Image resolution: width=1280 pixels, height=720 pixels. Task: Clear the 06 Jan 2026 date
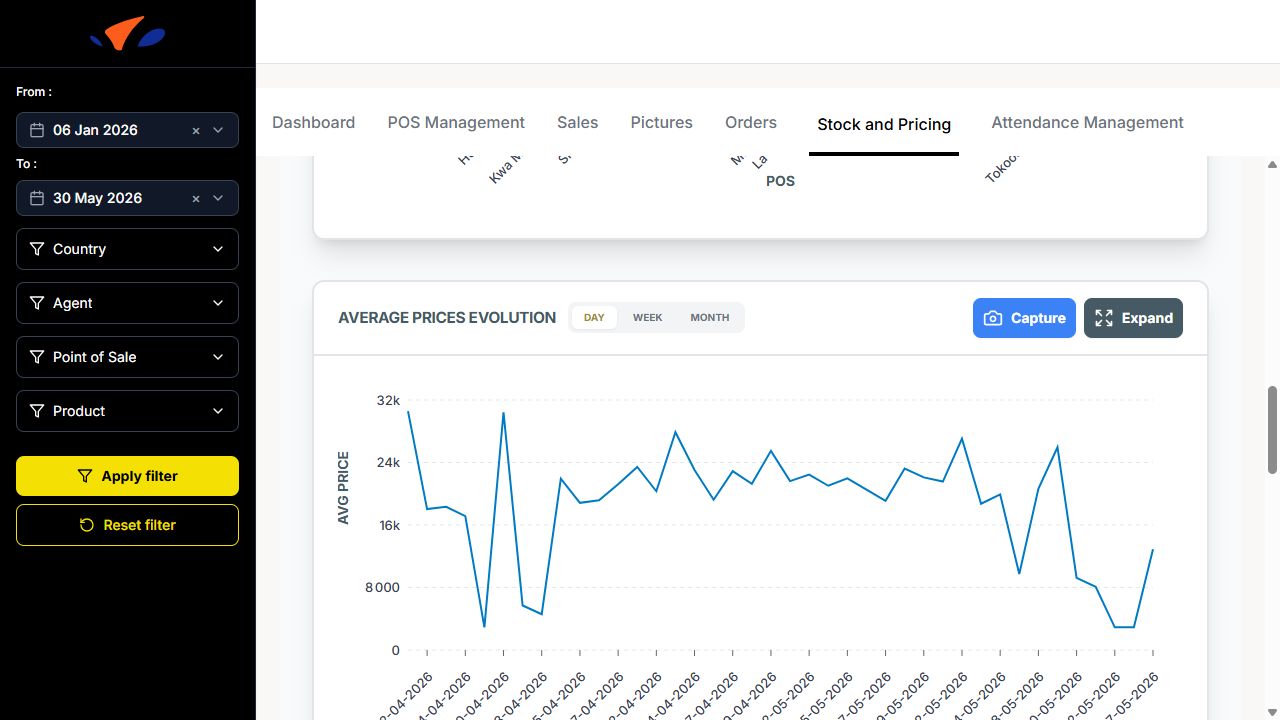[x=196, y=130]
